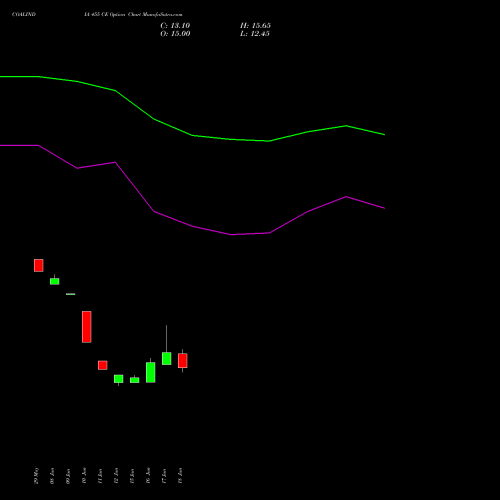Click the '17 Jun' date axis label
This screenshot has height=500, width=500.
point(164,476)
